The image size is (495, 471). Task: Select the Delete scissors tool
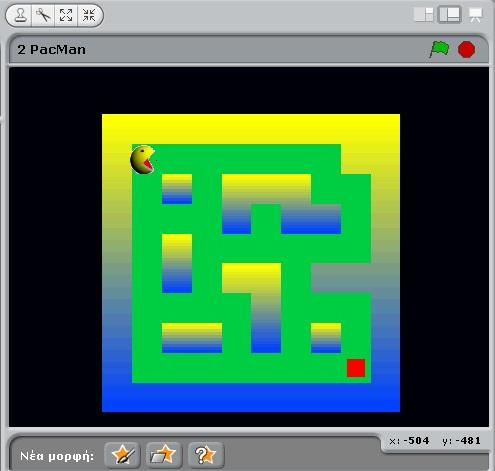43,15
